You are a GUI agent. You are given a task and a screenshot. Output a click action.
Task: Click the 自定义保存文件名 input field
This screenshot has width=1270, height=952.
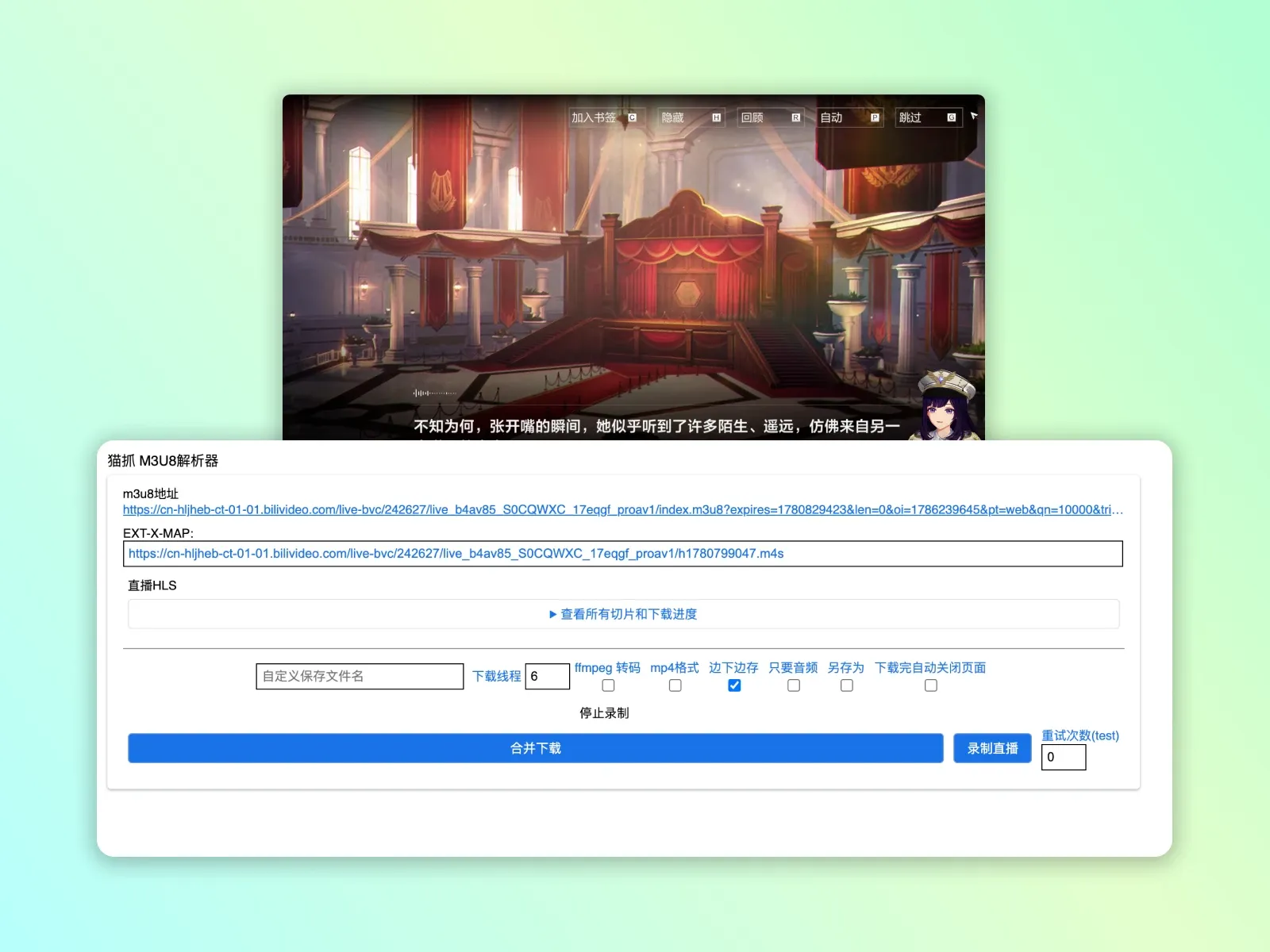[360, 676]
